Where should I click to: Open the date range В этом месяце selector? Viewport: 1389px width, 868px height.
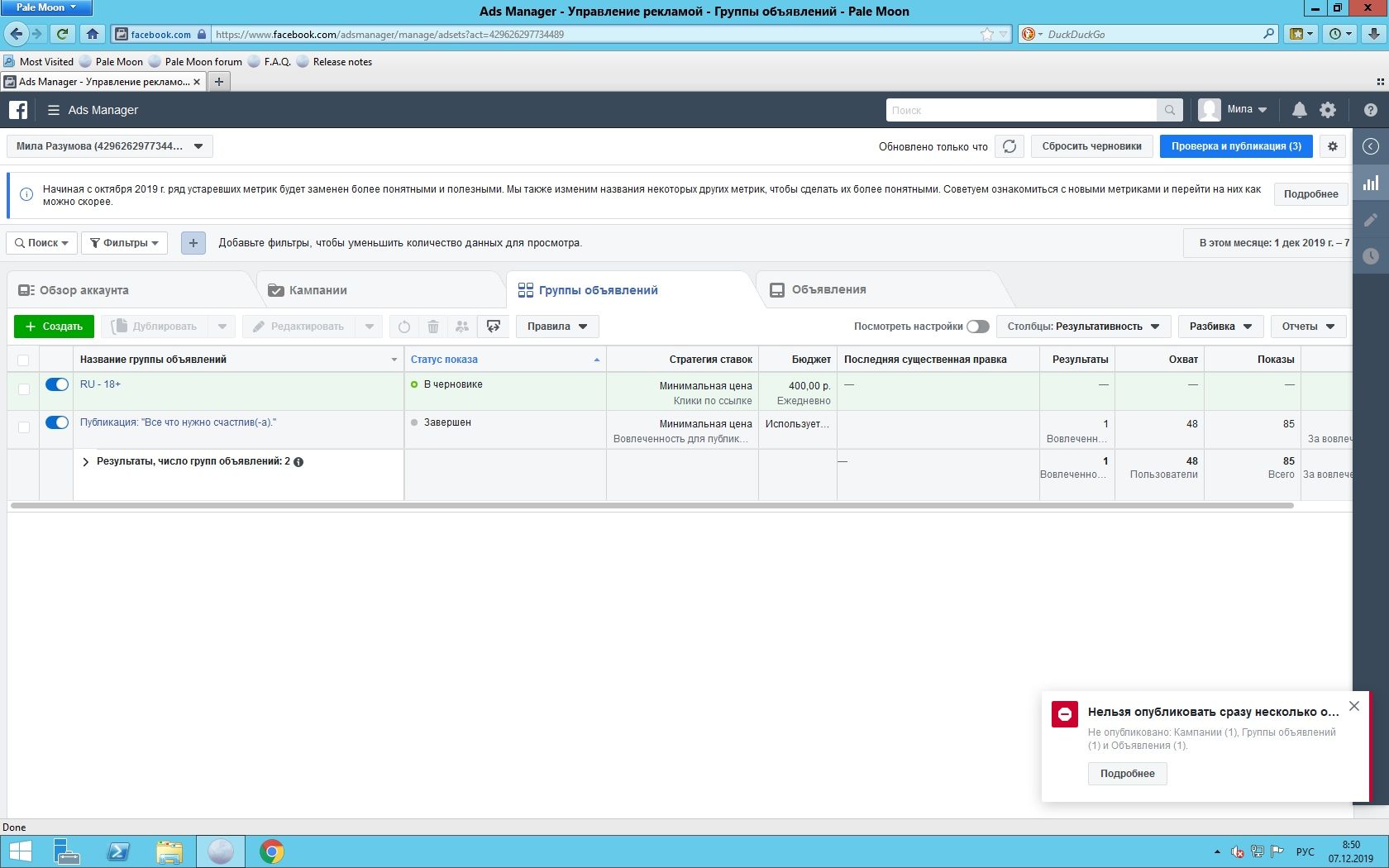click(1267, 243)
